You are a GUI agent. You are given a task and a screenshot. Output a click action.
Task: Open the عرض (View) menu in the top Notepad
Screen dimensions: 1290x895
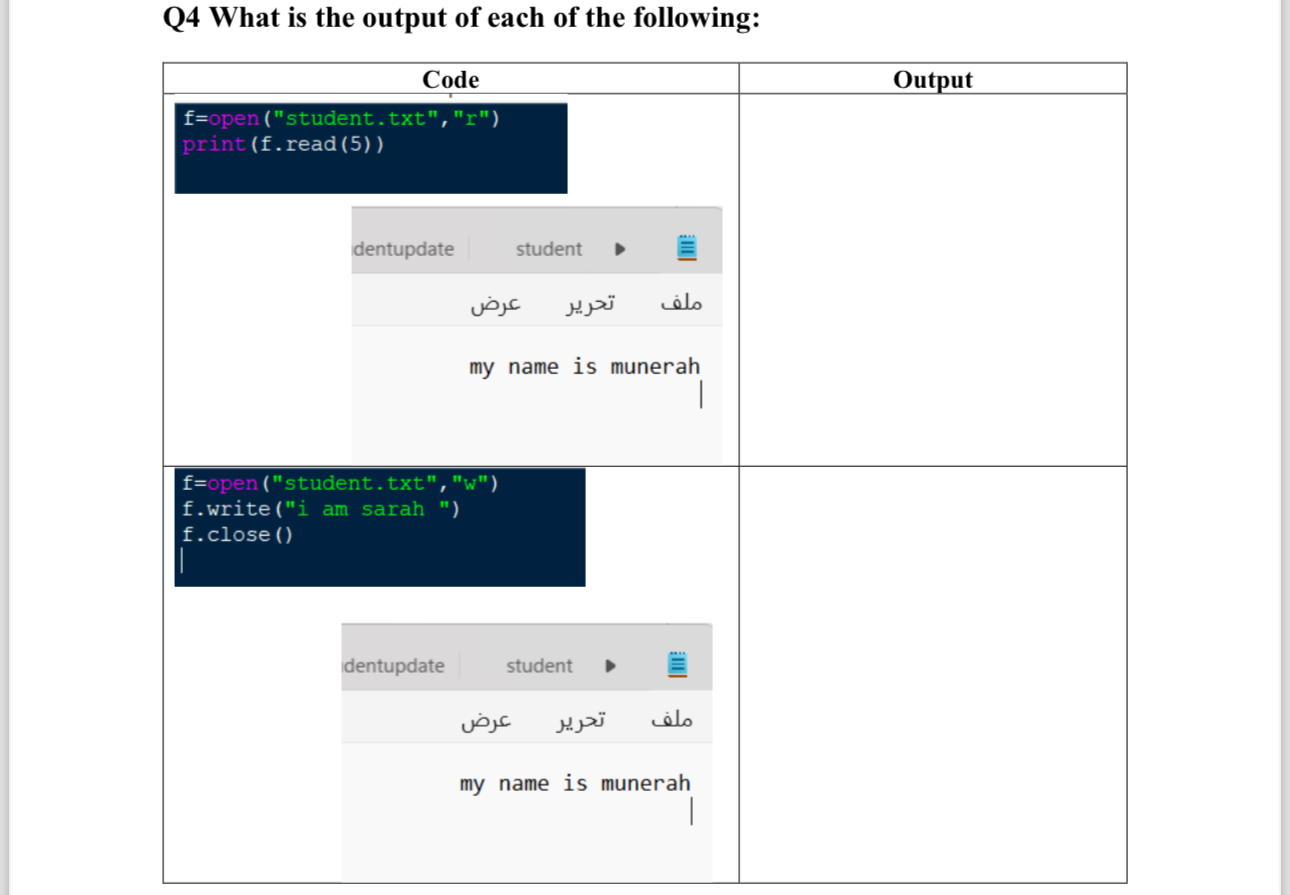497,302
